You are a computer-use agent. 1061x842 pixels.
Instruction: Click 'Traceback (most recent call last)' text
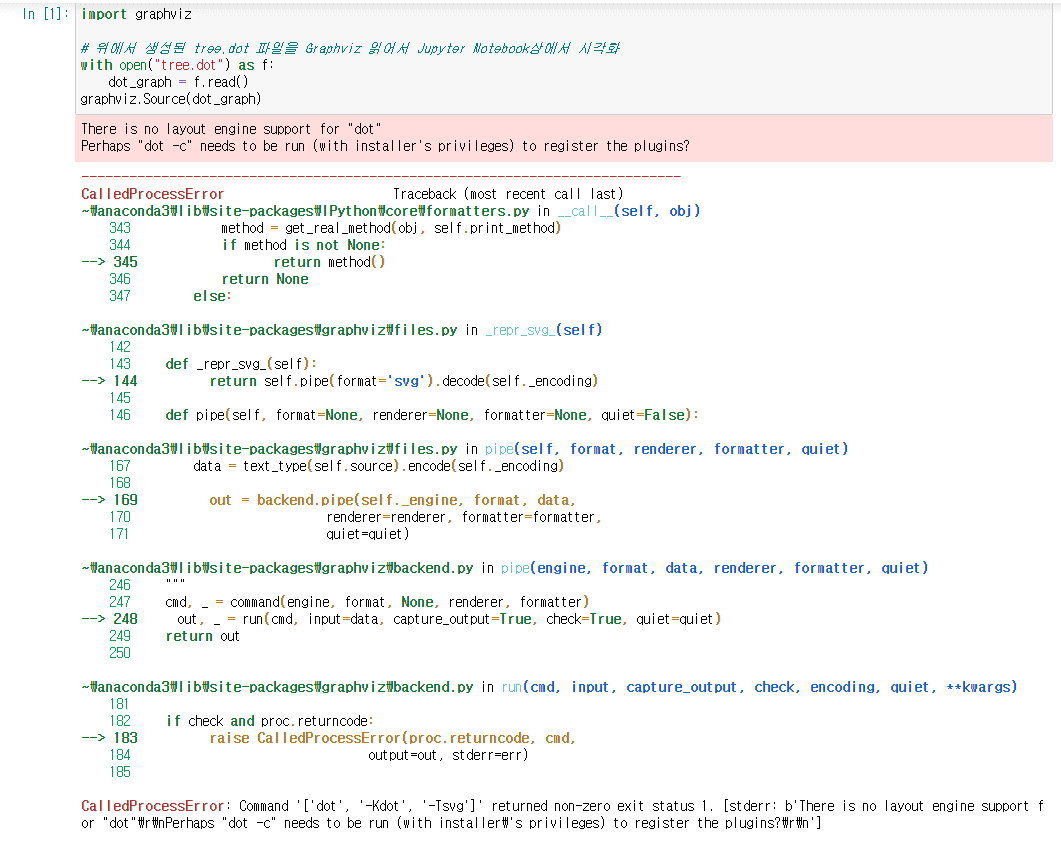[x=508, y=194]
